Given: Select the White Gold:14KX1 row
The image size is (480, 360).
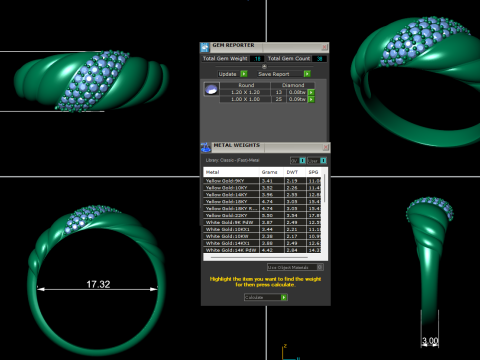Looking at the screenshot, I should tap(262, 243).
